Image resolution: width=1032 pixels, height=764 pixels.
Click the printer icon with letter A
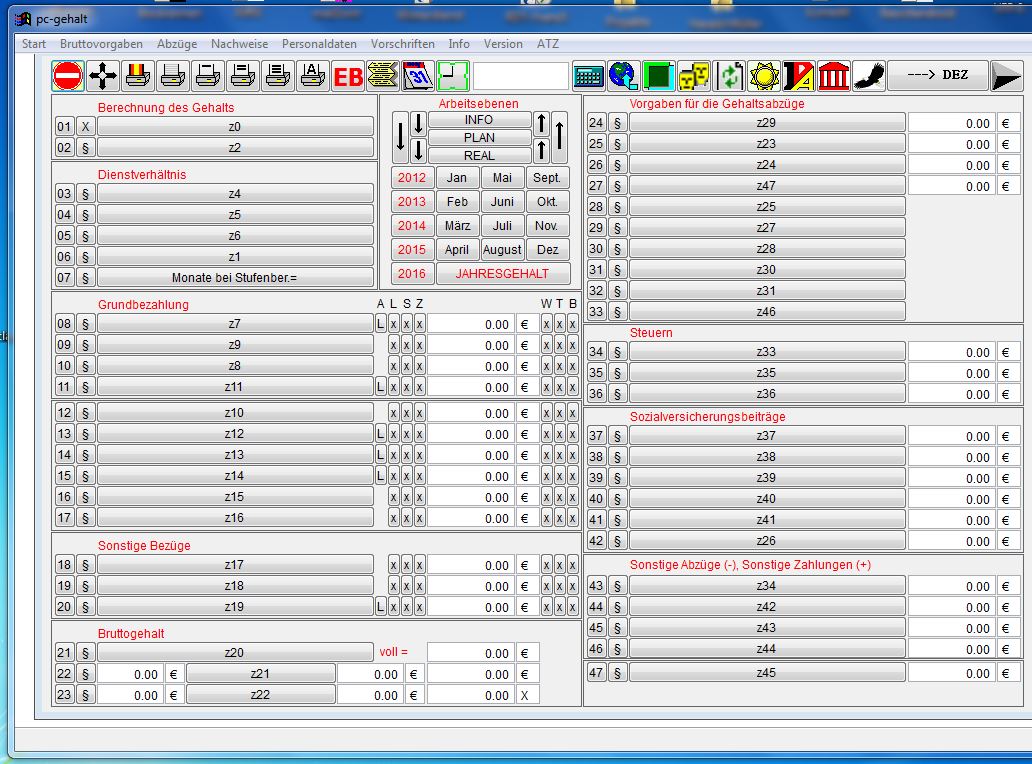313,76
